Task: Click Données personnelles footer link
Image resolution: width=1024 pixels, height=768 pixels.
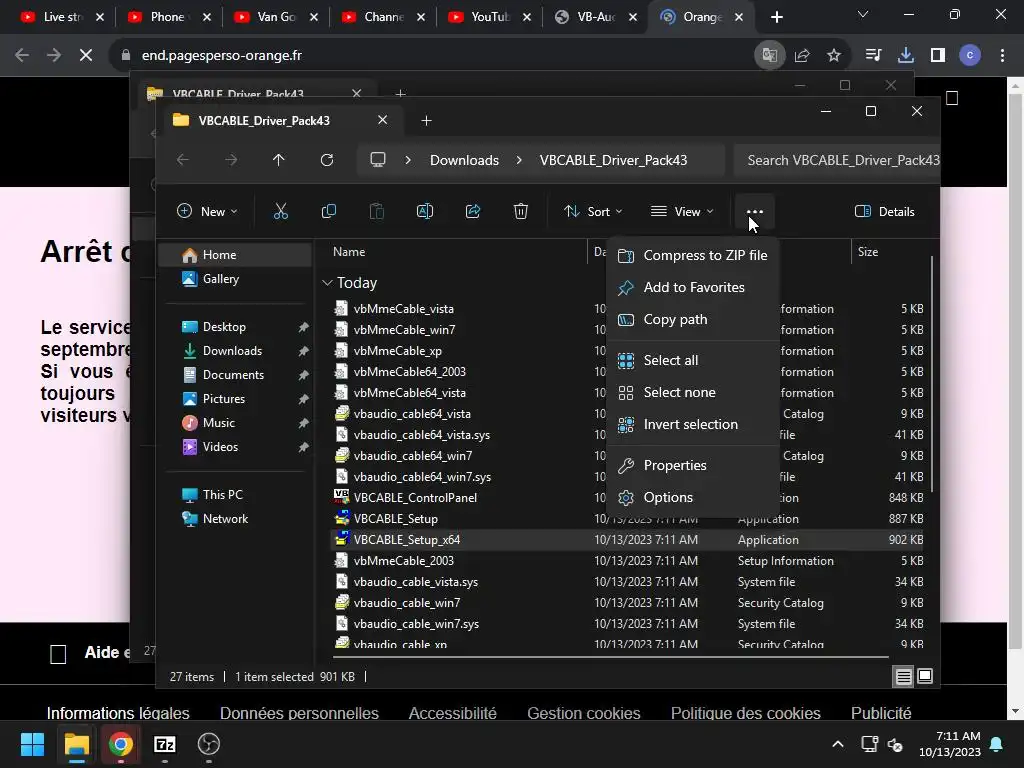Action: (x=299, y=713)
